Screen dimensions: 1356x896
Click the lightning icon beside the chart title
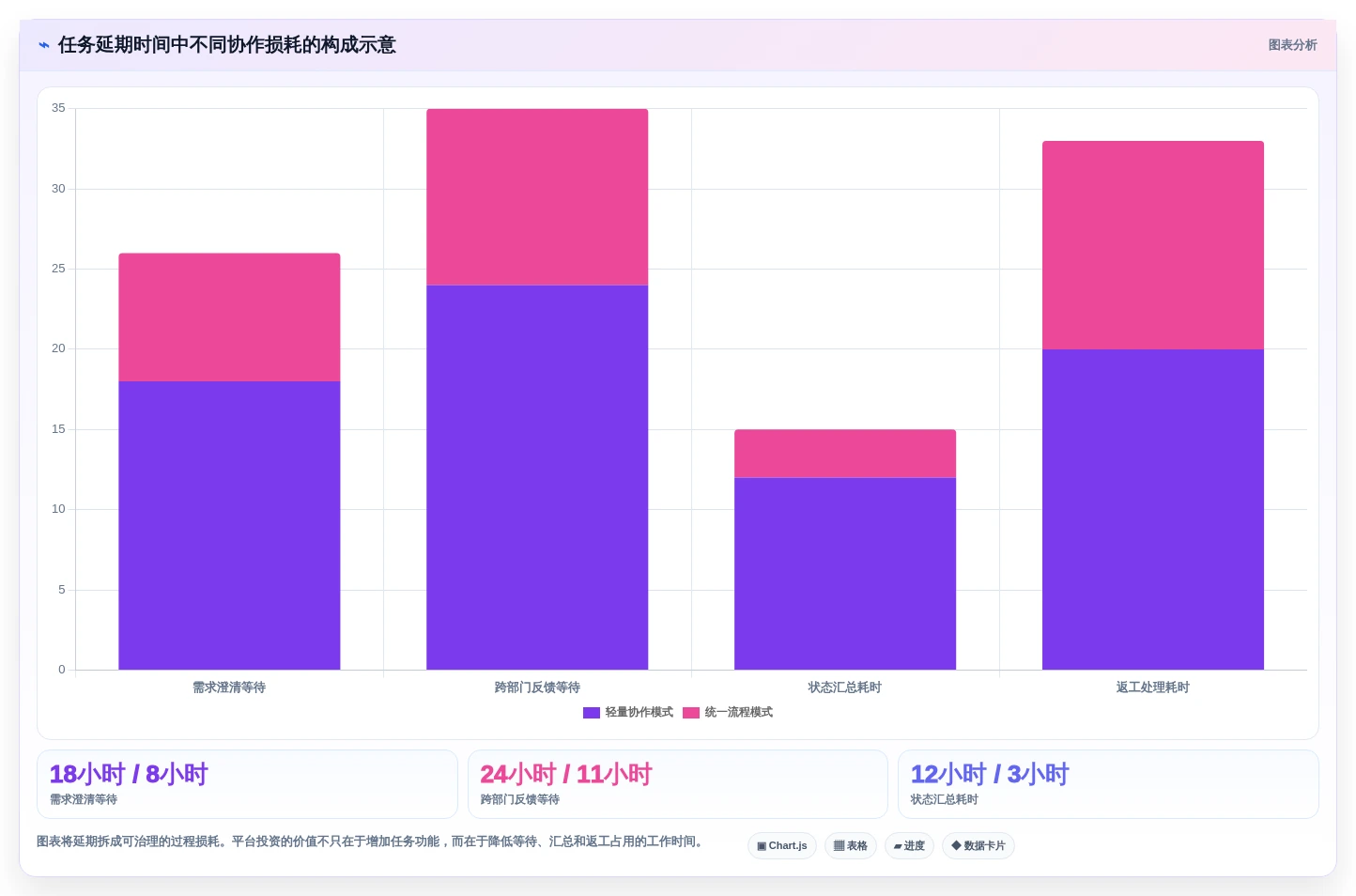click(44, 45)
